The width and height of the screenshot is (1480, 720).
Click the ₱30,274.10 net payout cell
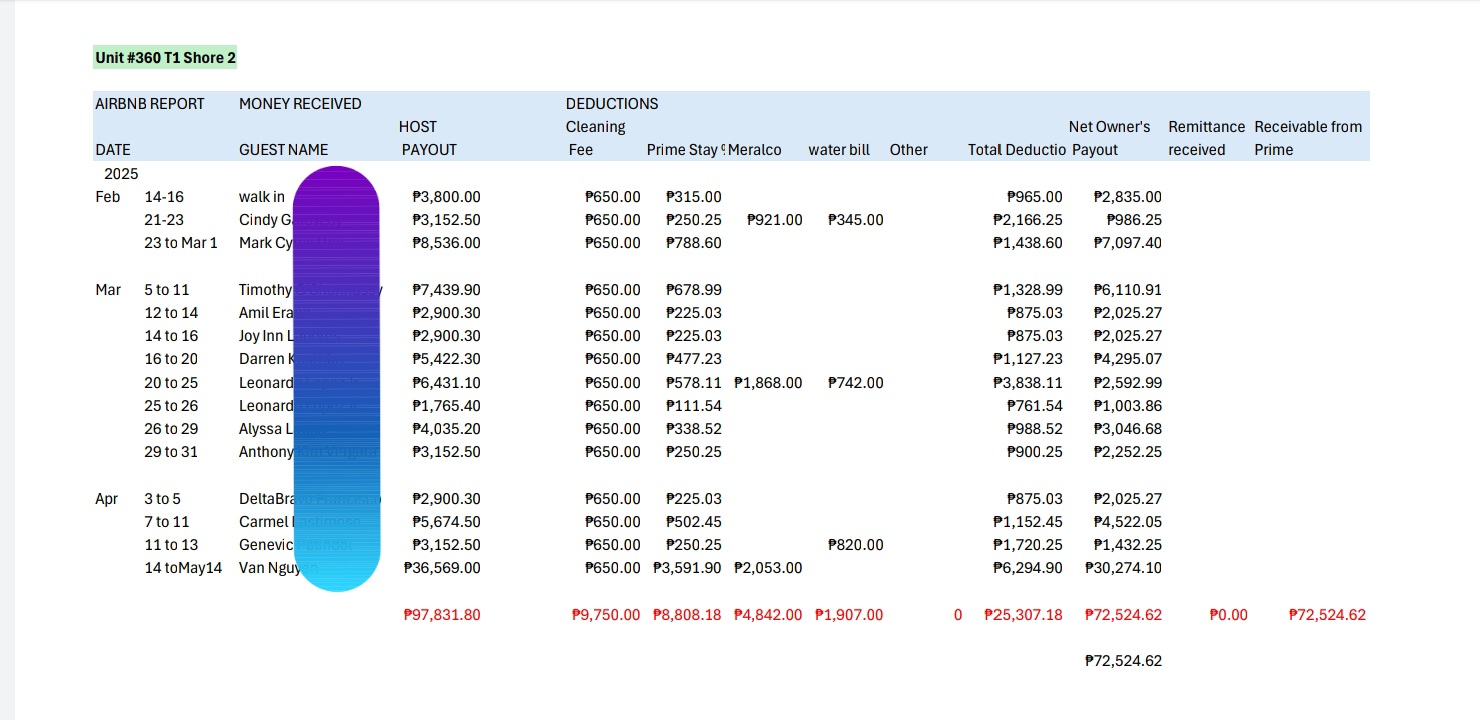pyautogui.click(x=1123, y=568)
